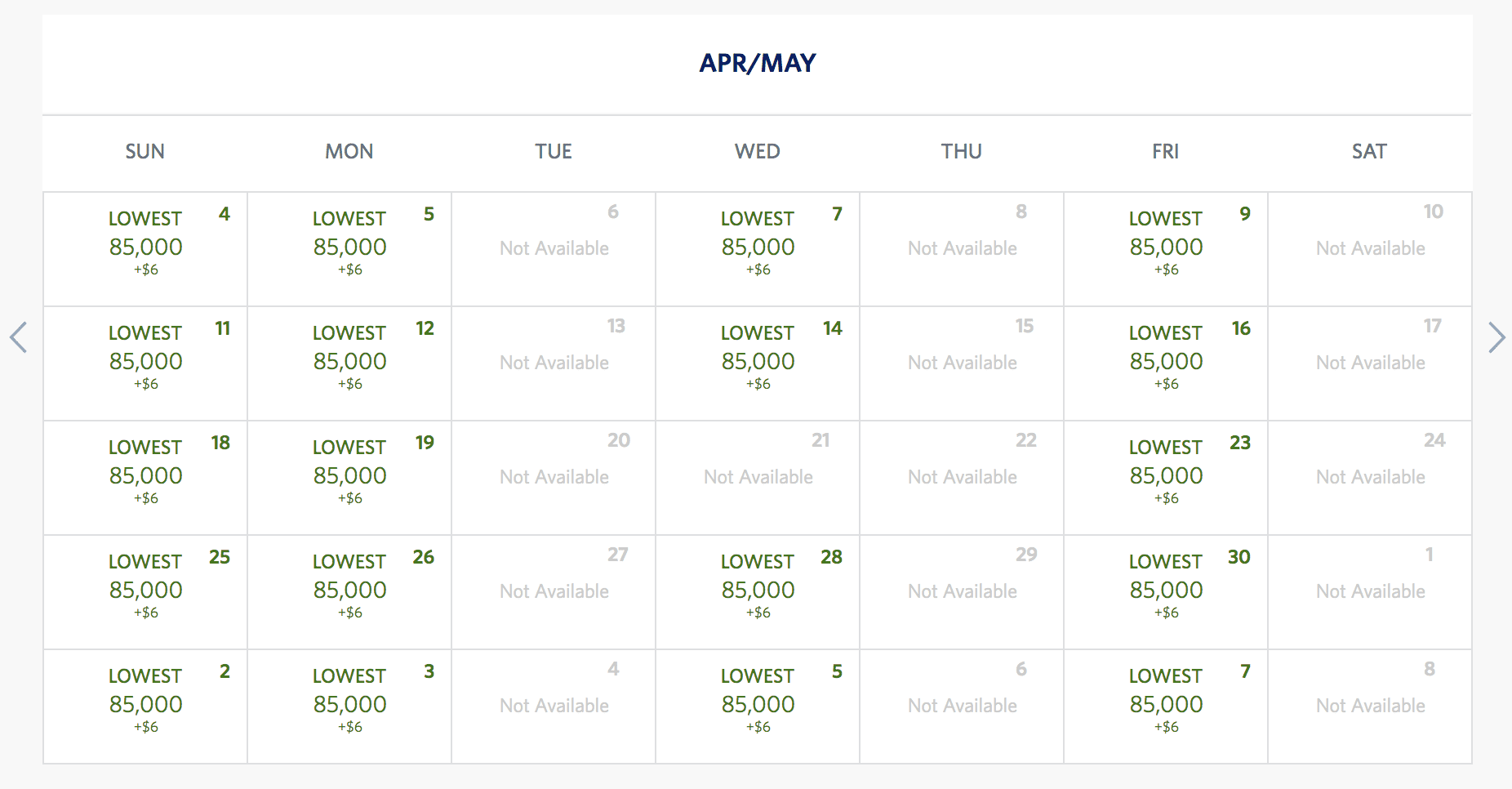
Task: Choose the lowest award on April 14
Action: click(x=757, y=363)
